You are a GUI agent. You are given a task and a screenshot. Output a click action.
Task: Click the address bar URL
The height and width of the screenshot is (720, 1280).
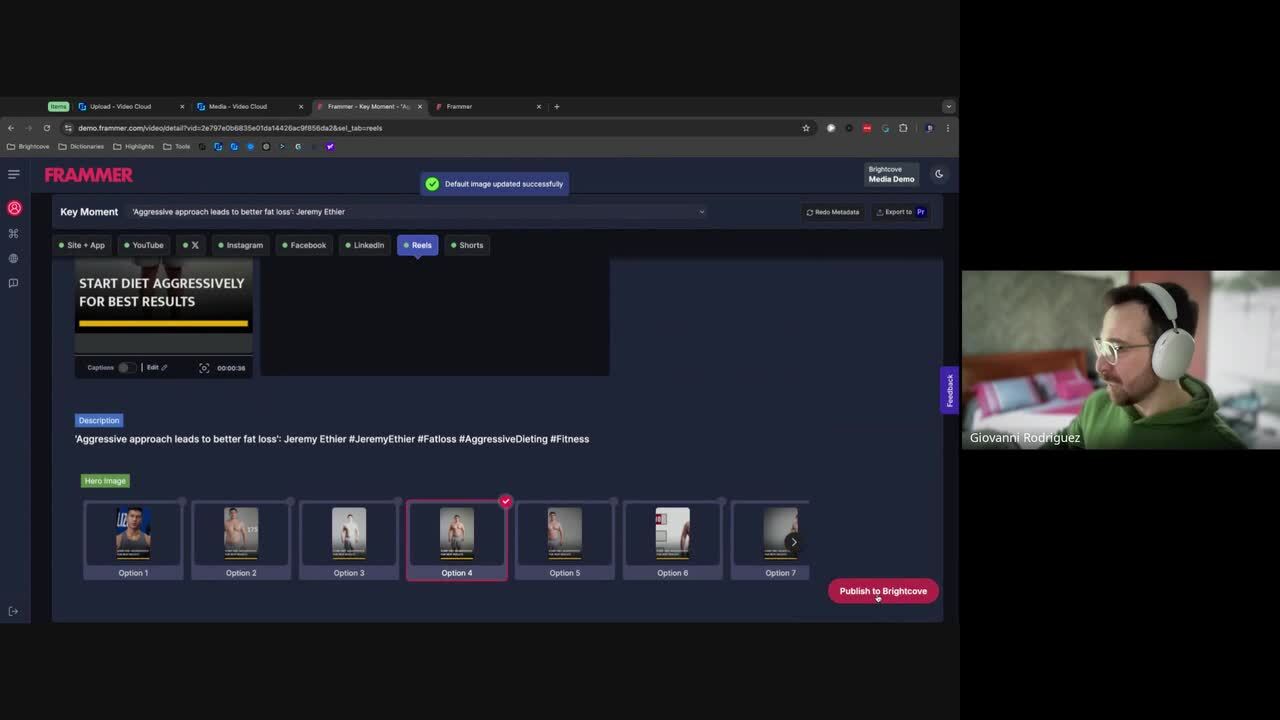pos(230,128)
